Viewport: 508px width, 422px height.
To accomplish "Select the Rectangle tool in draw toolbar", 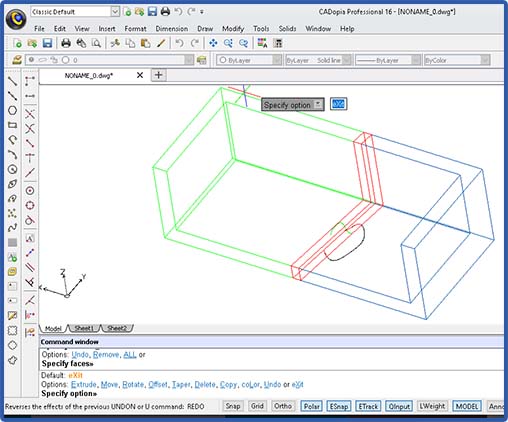I will click(x=12, y=125).
